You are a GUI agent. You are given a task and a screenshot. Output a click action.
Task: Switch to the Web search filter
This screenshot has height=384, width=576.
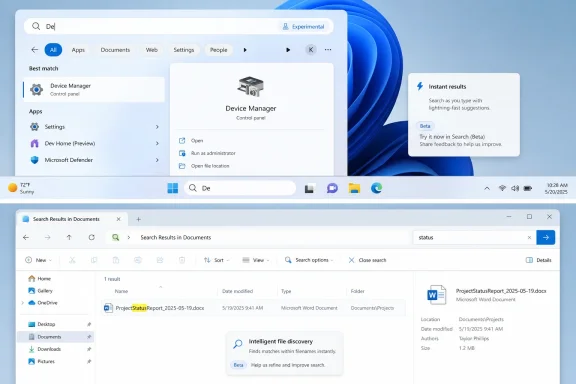(x=152, y=50)
